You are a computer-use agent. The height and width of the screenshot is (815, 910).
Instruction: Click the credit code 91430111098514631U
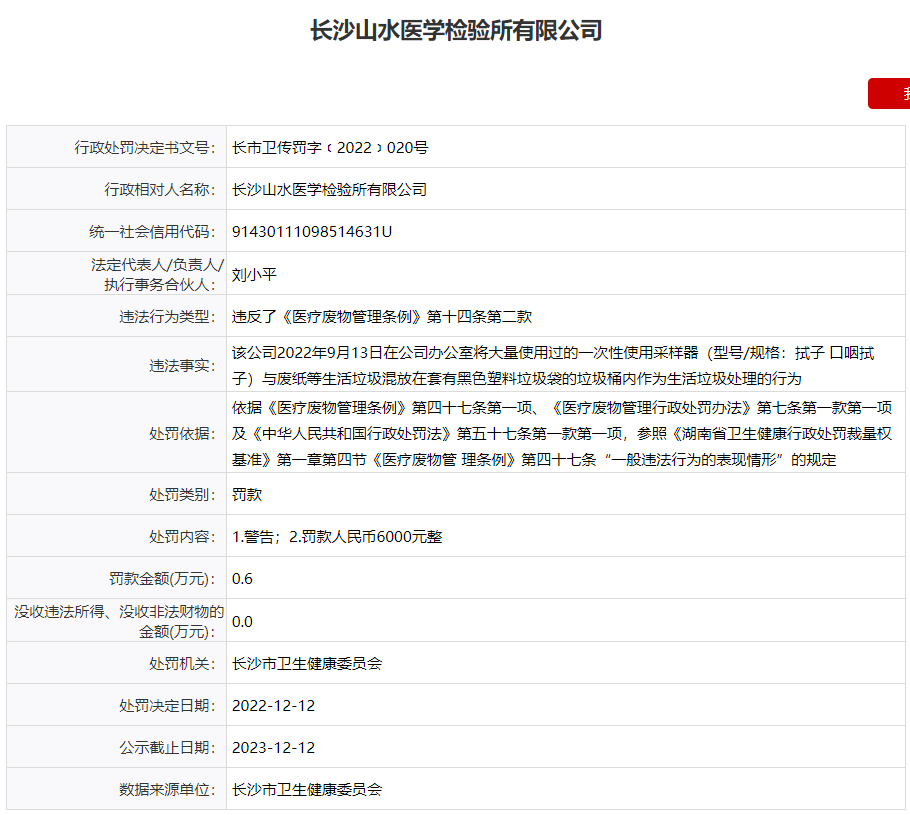[312, 231]
